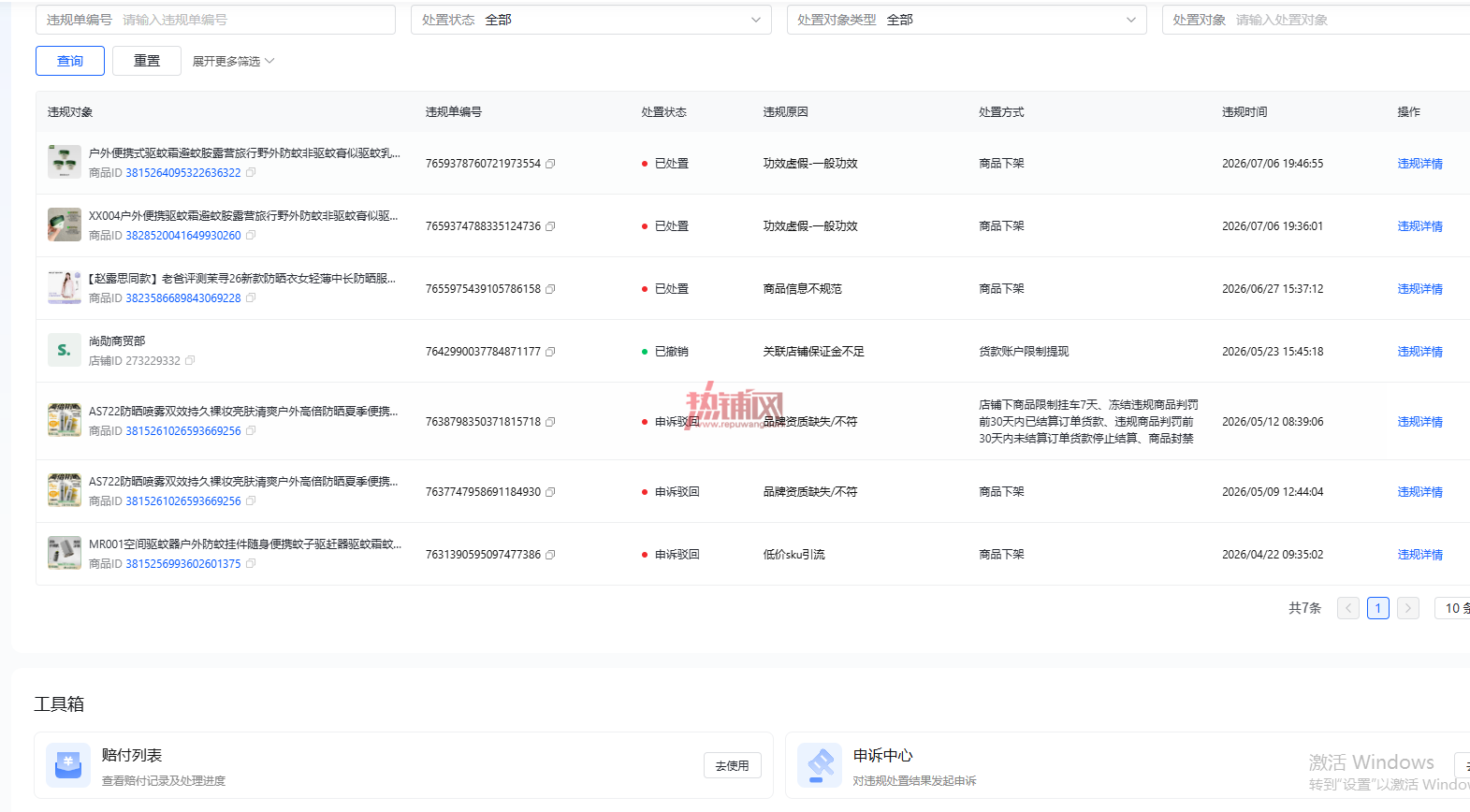Click the 去使用 button for 赔付列表
Viewport: 1470px width, 812px height.
pyautogui.click(x=733, y=765)
